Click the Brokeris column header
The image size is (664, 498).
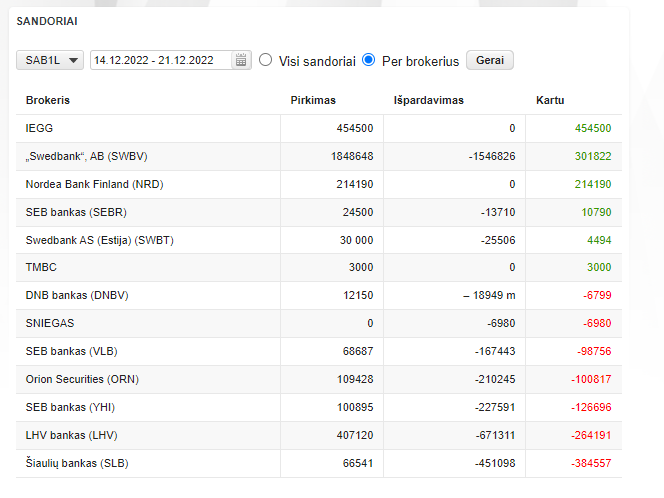point(48,100)
